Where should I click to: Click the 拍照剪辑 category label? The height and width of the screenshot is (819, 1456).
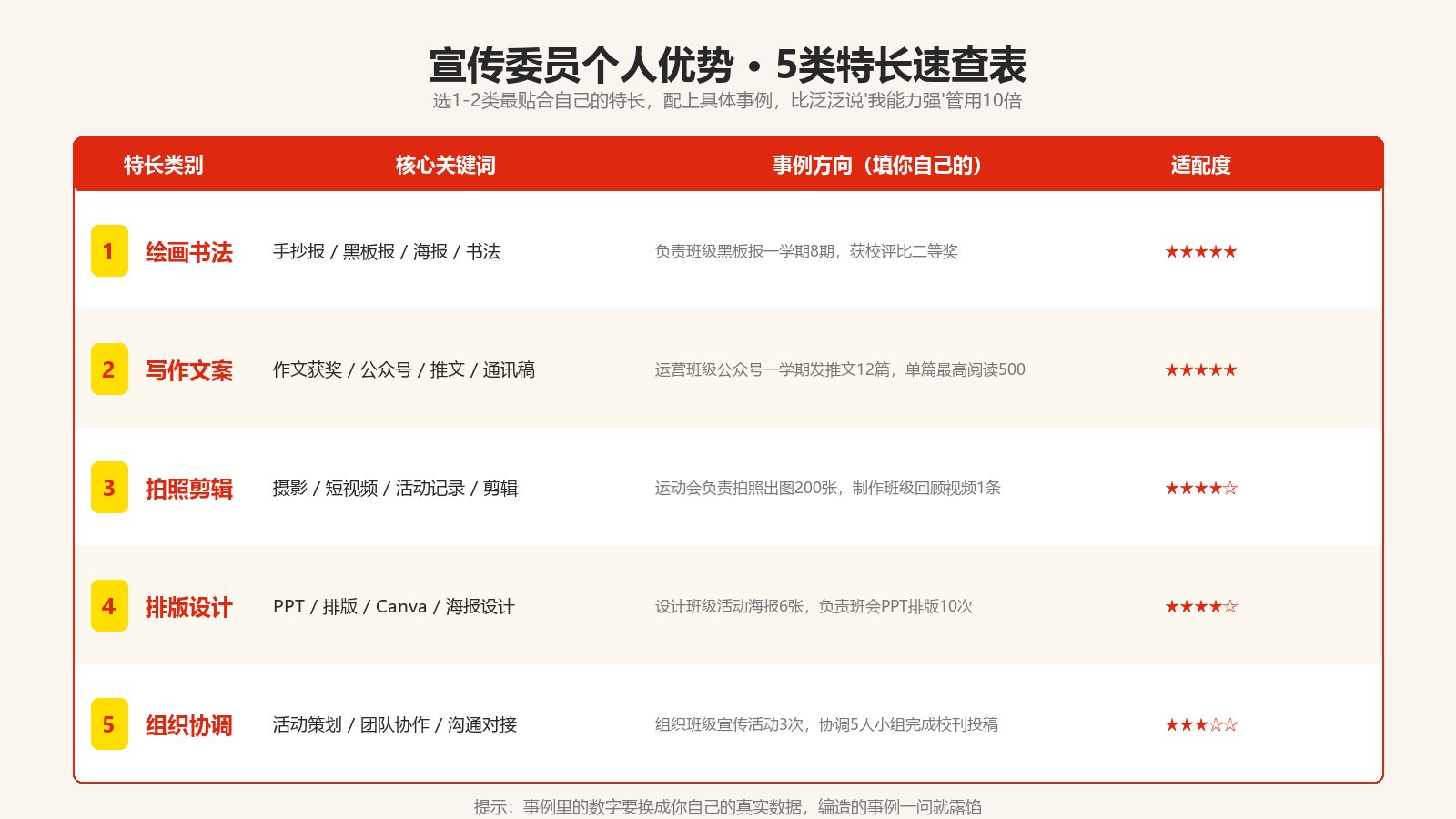coord(189,489)
